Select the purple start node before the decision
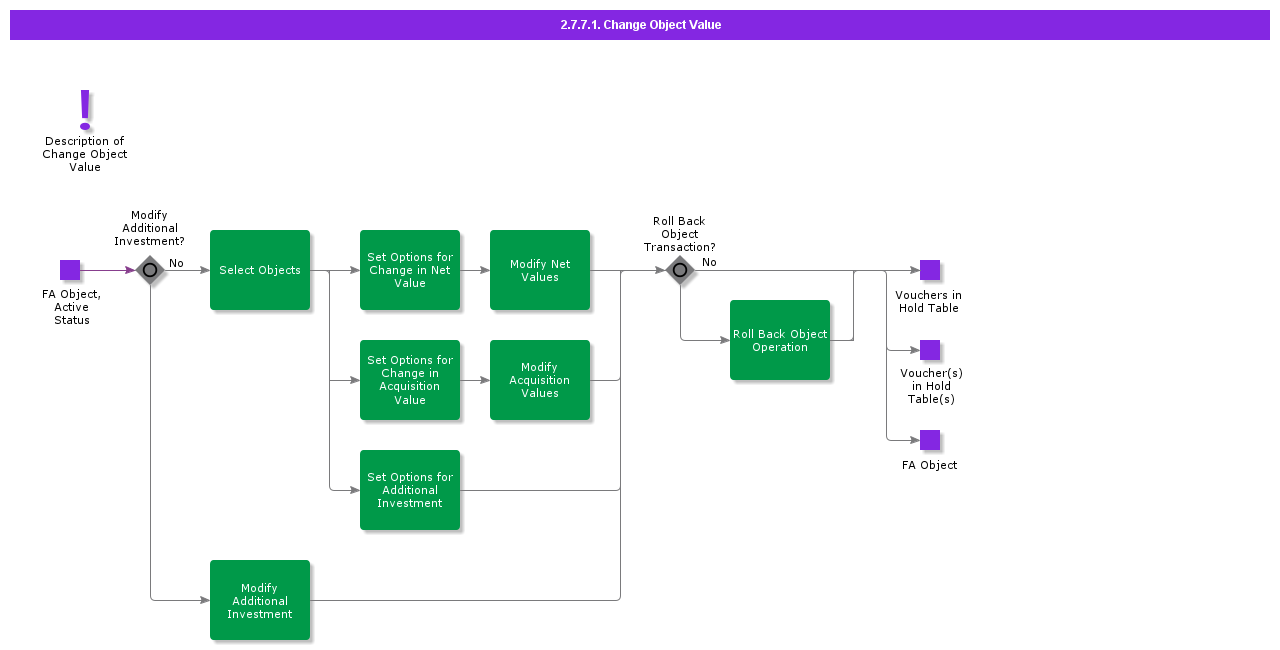Image resolution: width=1280 pixels, height=650 pixels. pos(70,270)
